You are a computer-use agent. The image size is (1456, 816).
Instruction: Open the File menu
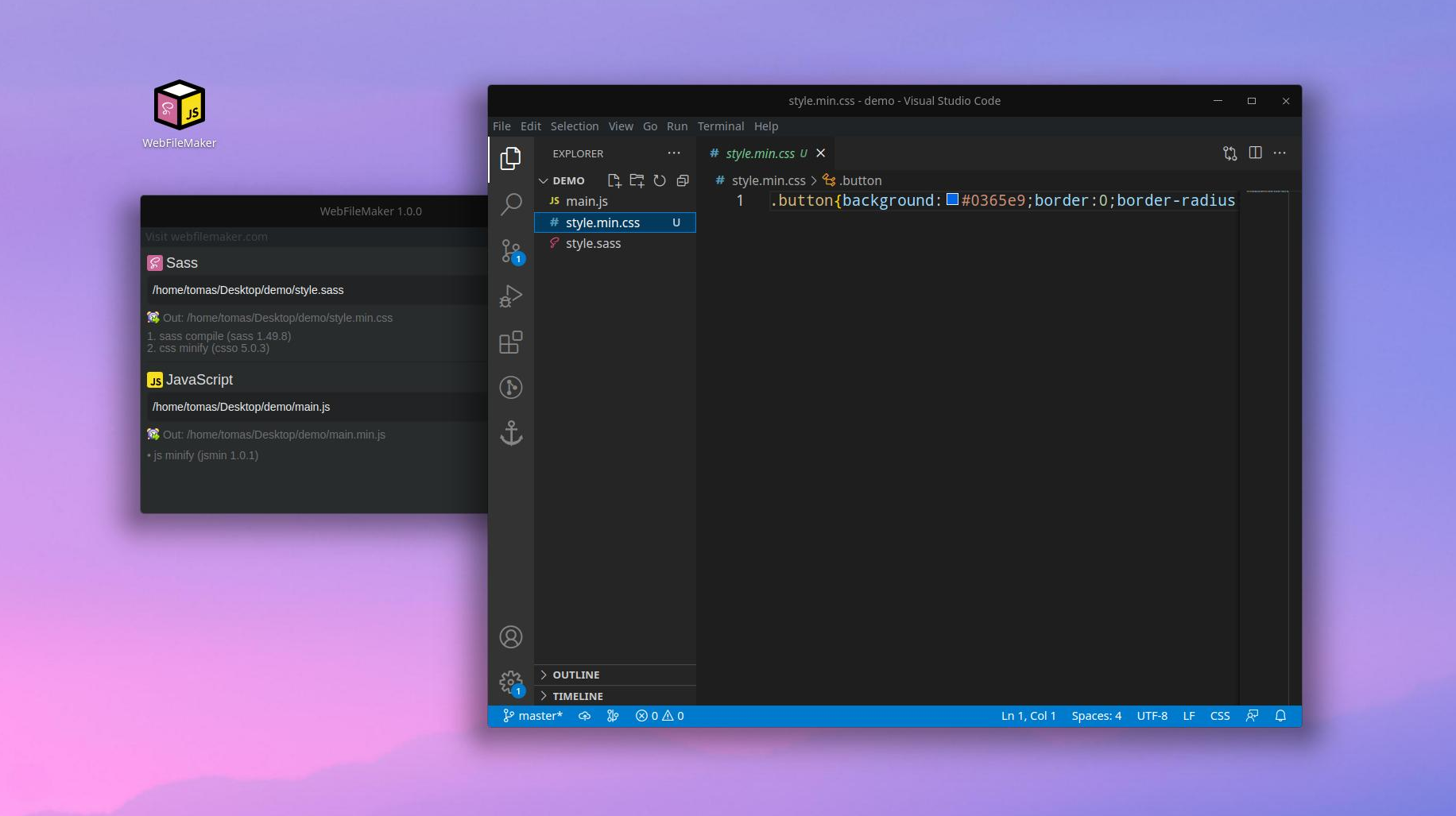pyautogui.click(x=501, y=126)
